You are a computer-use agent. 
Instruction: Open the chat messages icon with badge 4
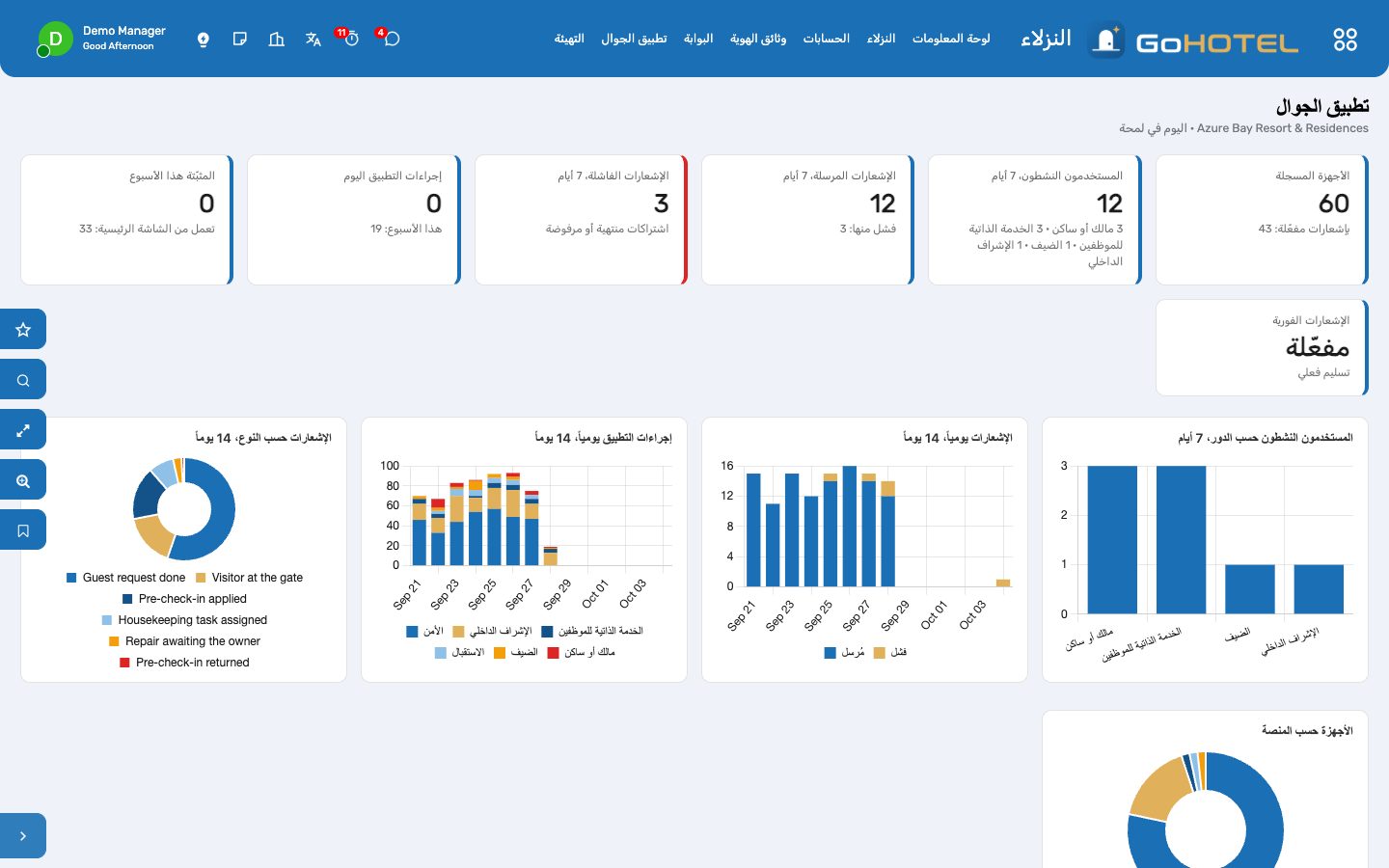click(x=391, y=39)
